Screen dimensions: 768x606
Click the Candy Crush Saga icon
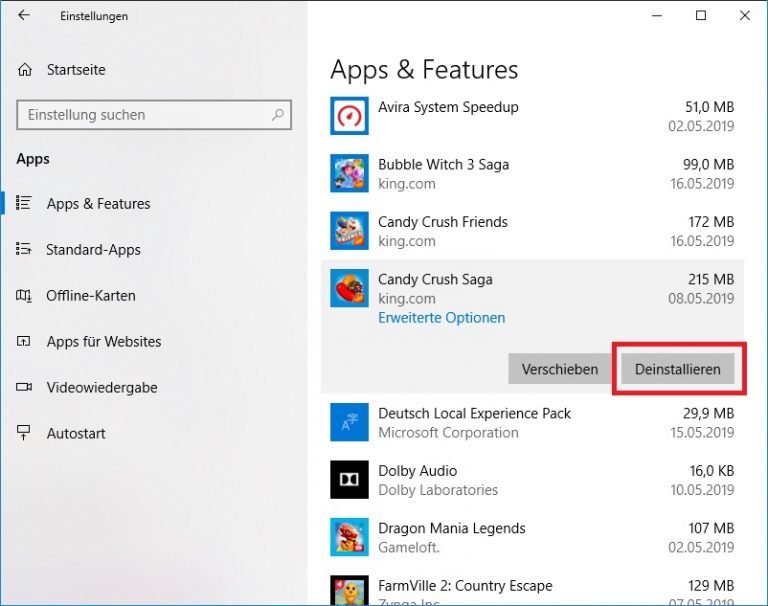point(349,288)
